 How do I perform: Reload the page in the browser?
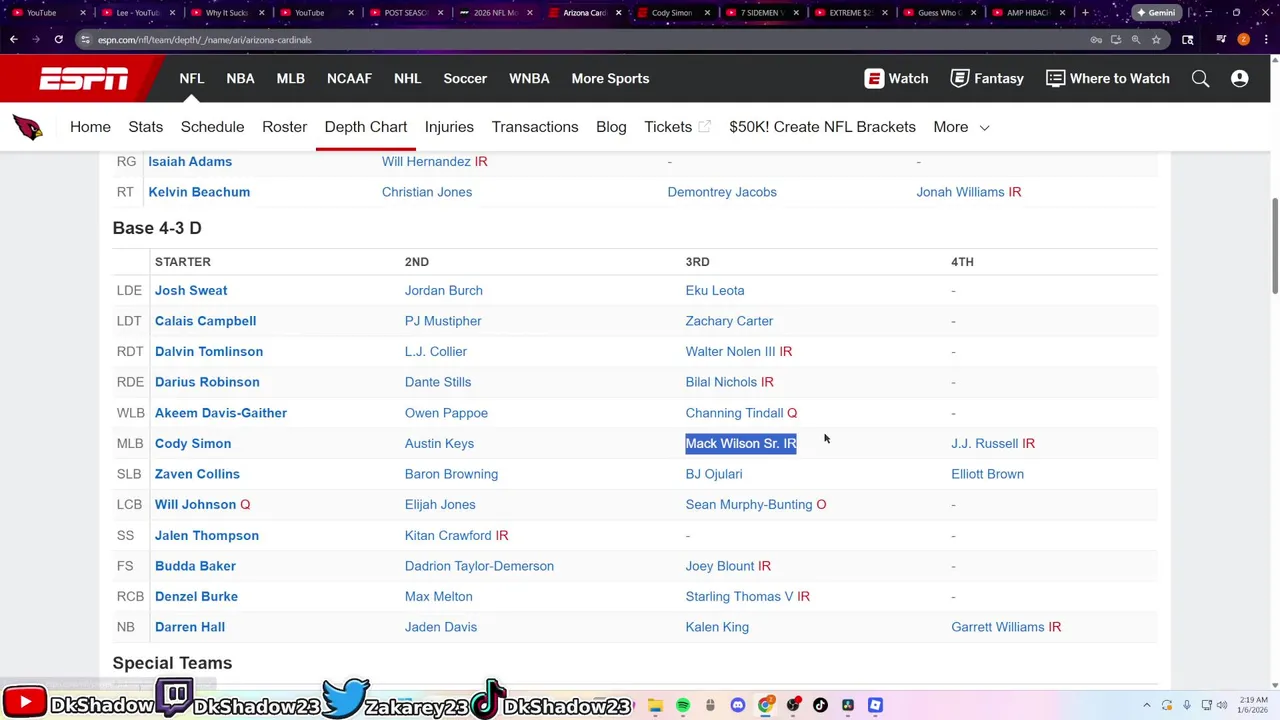coord(58,40)
